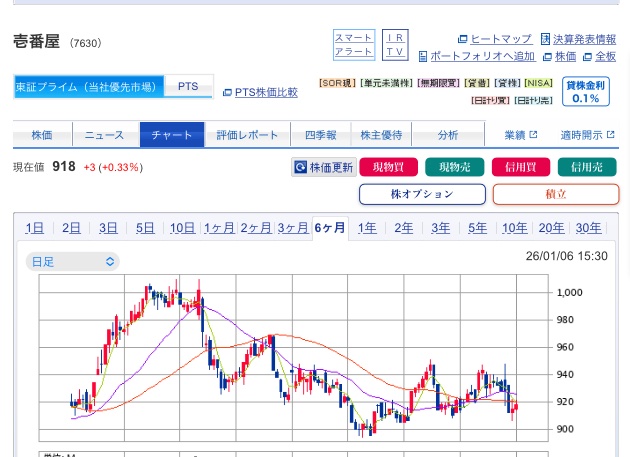Select 20年 chart period

[551, 228]
